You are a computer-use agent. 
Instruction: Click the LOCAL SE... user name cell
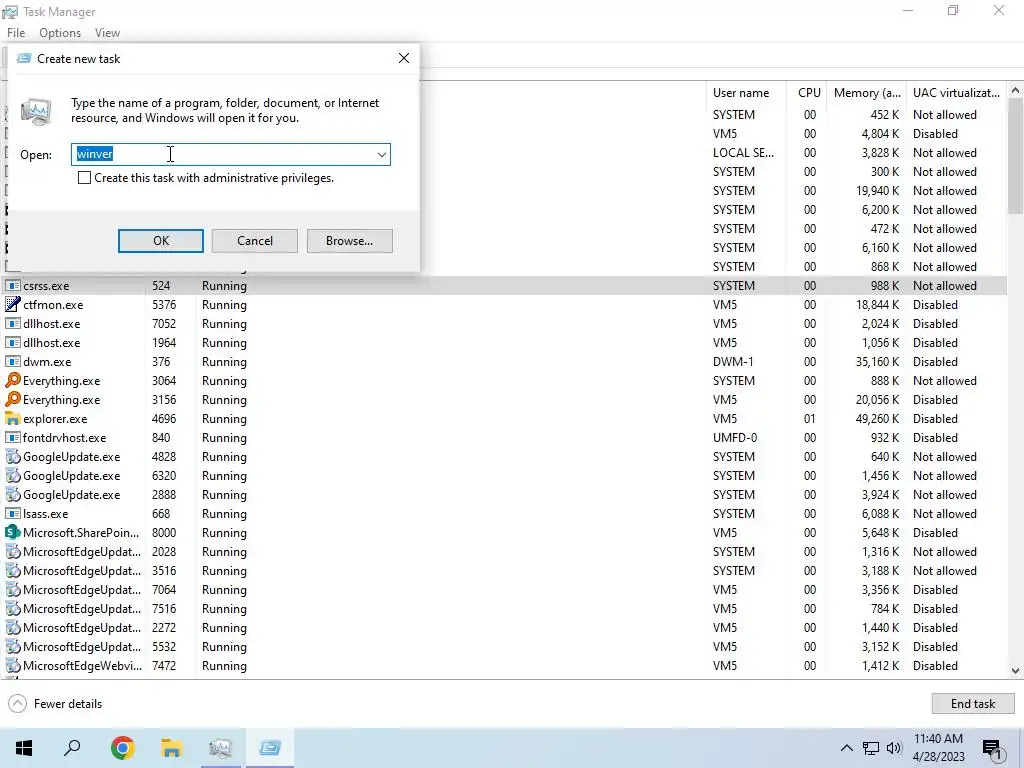tap(743, 152)
